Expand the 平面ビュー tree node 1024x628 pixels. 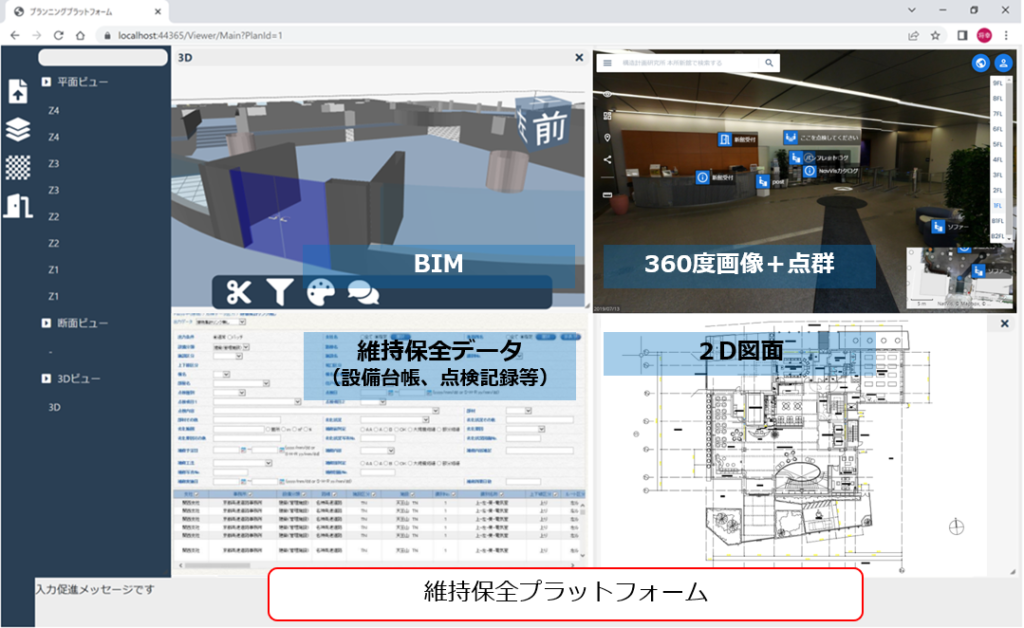point(46,82)
